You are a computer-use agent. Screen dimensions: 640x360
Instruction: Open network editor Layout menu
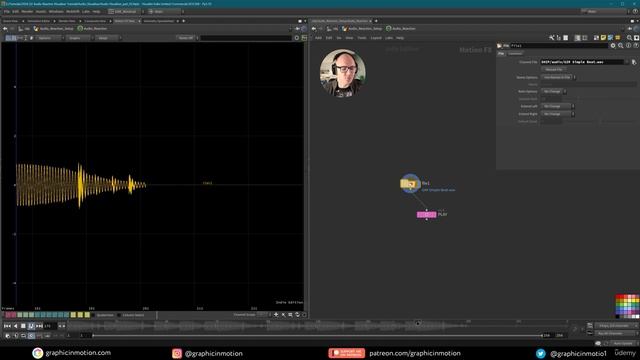point(376,38)
